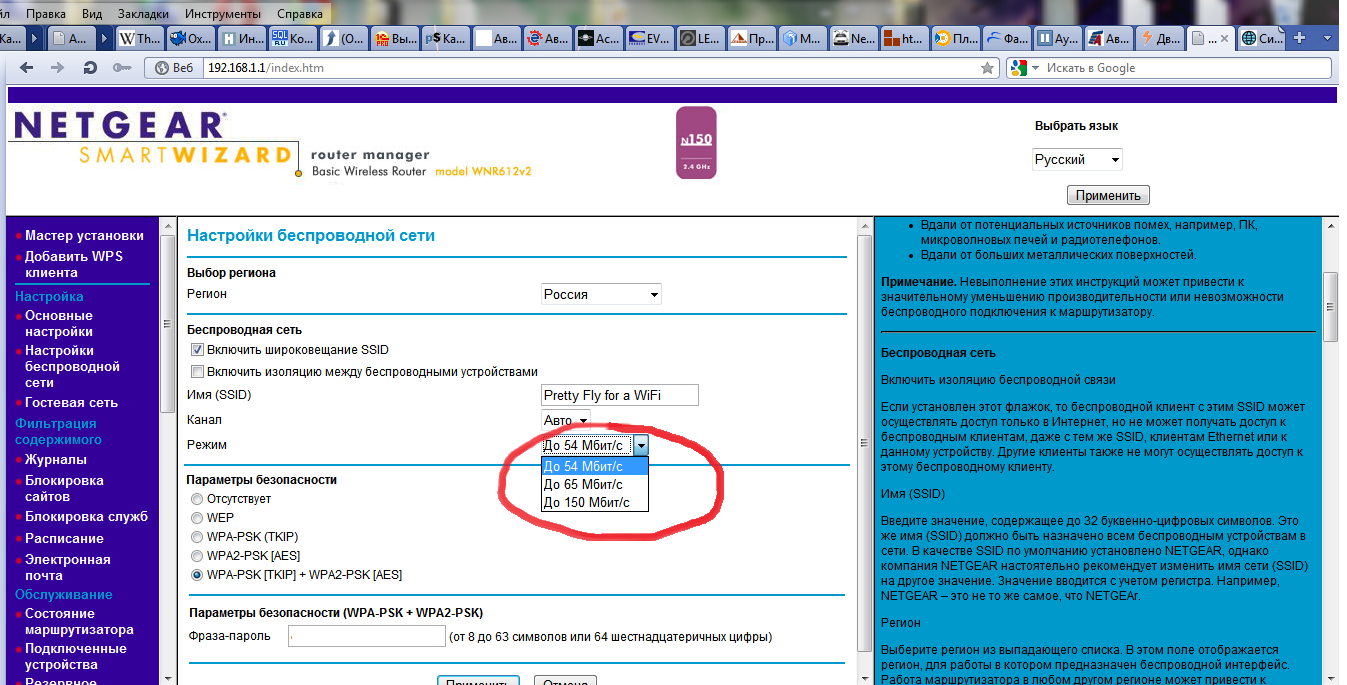This screenshot has height=685, width=1347.
Task: Click the 'Фраза-пароль' input field
Action: 366,636
